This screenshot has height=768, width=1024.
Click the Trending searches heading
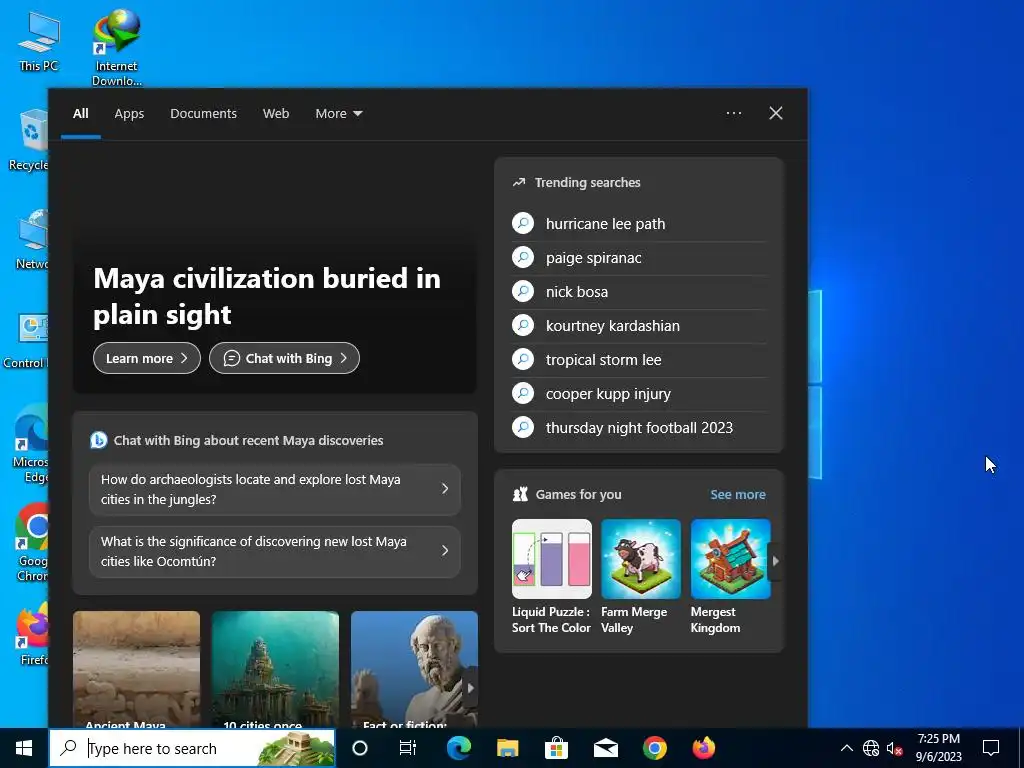click(x=587, y=183)
